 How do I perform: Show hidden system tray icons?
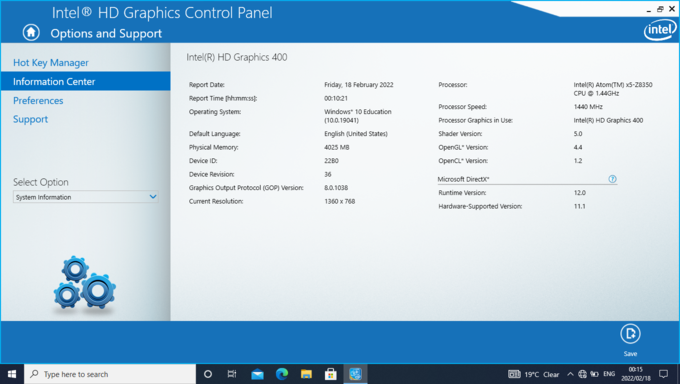(570, 374)
